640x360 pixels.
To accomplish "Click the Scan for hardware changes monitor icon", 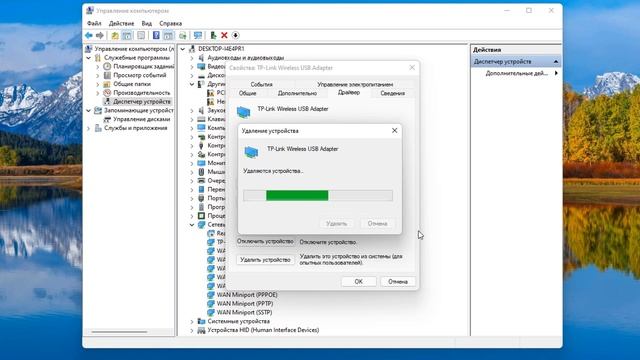I will click(x=198, y=36).
